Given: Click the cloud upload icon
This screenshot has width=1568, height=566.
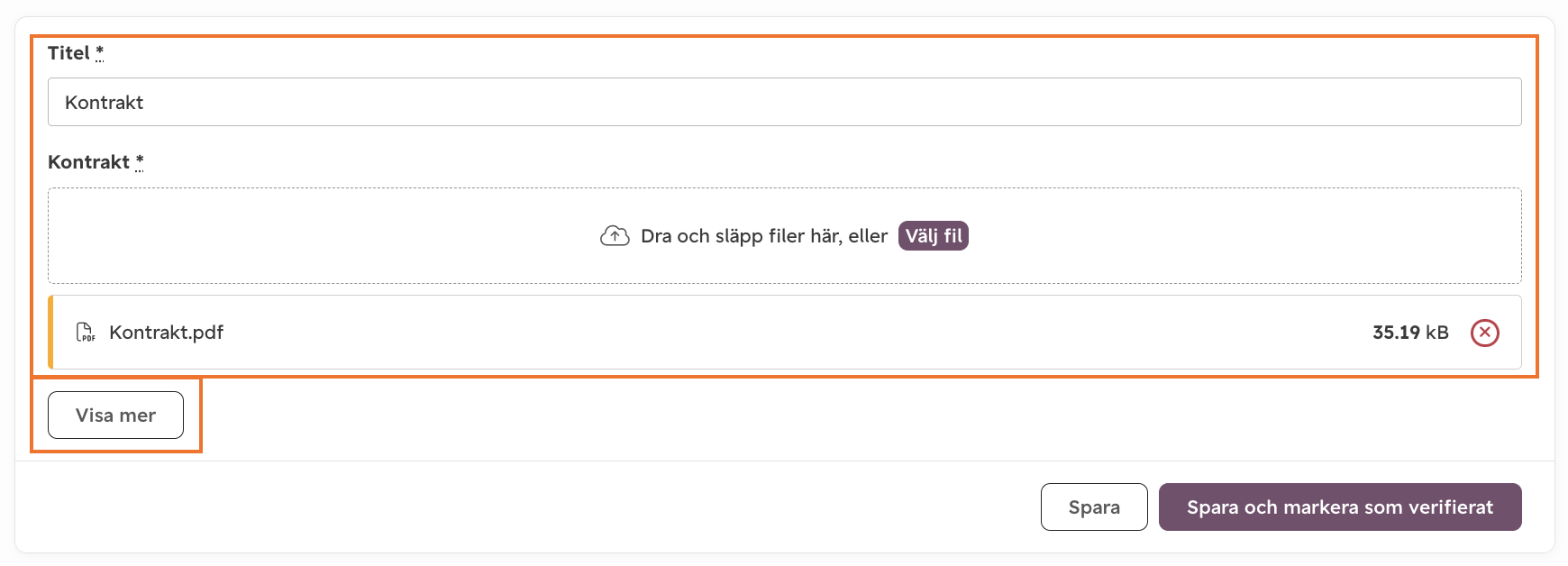Looking at the screenshot, I should pos(615,236).
